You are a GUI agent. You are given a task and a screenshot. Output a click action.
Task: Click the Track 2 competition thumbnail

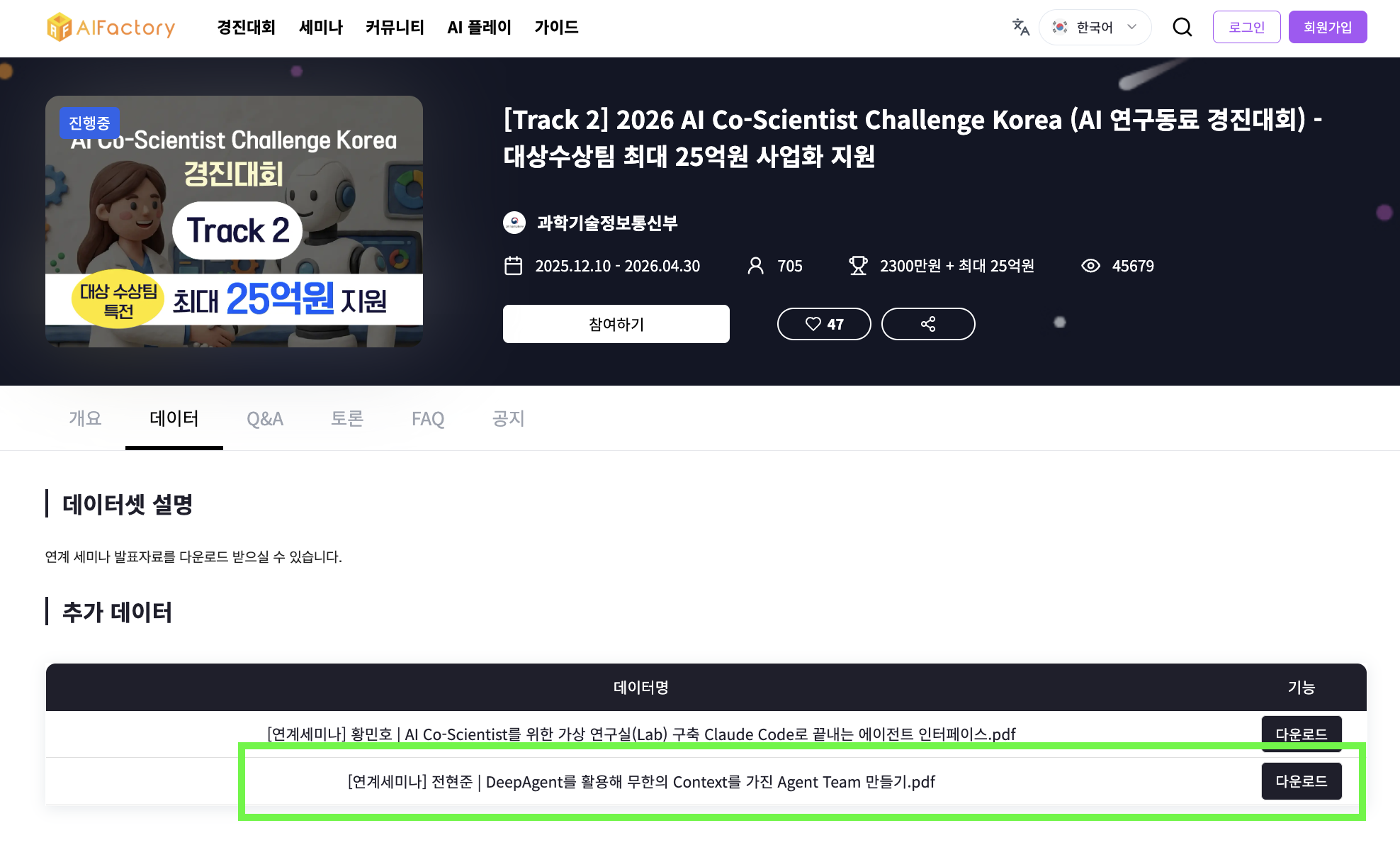click(235, 221)
